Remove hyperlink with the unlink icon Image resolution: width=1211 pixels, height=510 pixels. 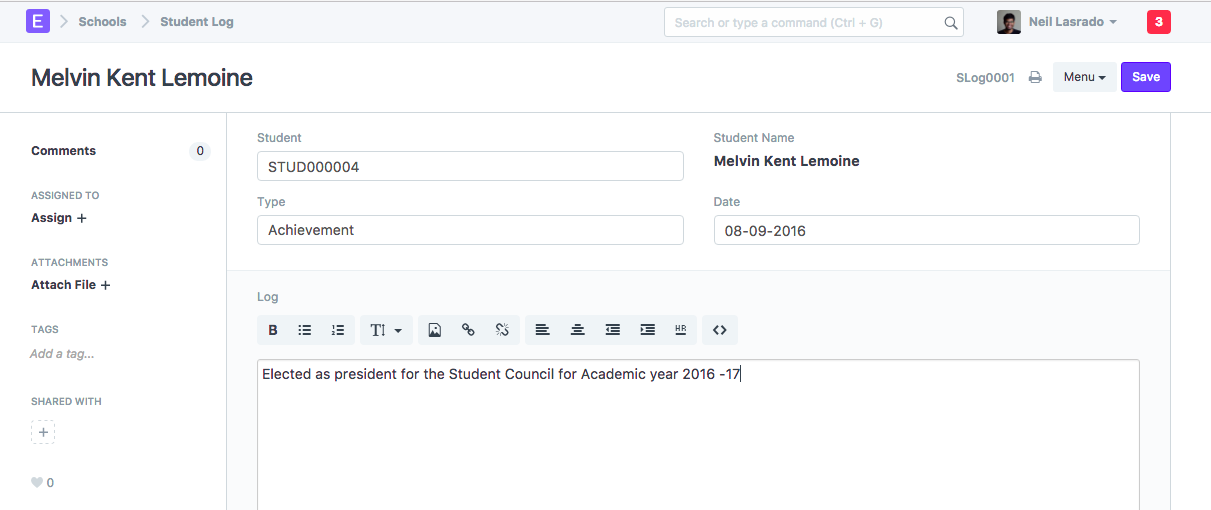[502, 330]
